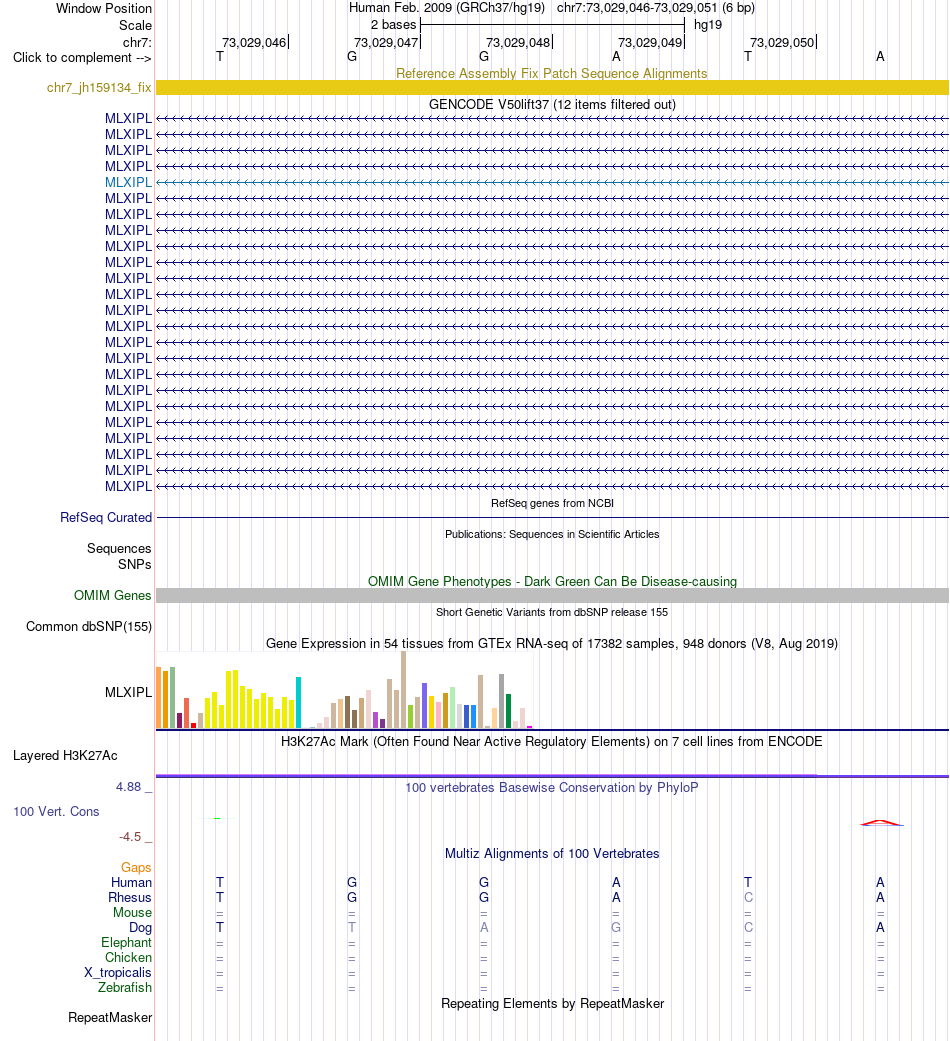The height and width of the screenshot is (1041, 950).
Task: Click the purple H3K27Ac signal line
Action: (x=552, y=775)
